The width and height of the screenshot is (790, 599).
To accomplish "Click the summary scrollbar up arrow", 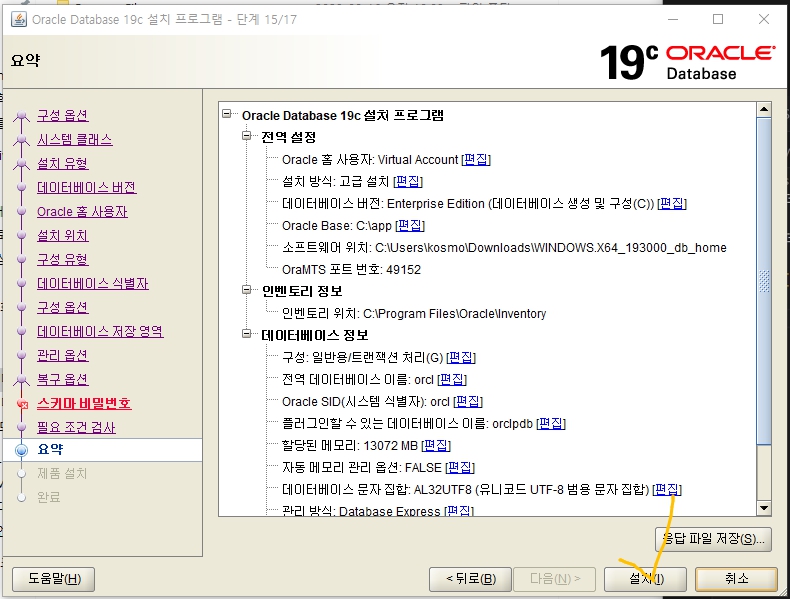I will (x=764, y=109).
